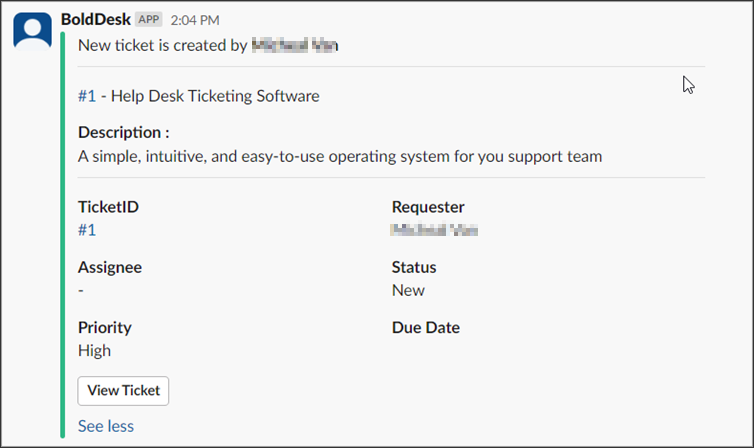Click the APP badge next to BoldDesk
The height and width of the screenshot is (448, 754).
(149, 19)
